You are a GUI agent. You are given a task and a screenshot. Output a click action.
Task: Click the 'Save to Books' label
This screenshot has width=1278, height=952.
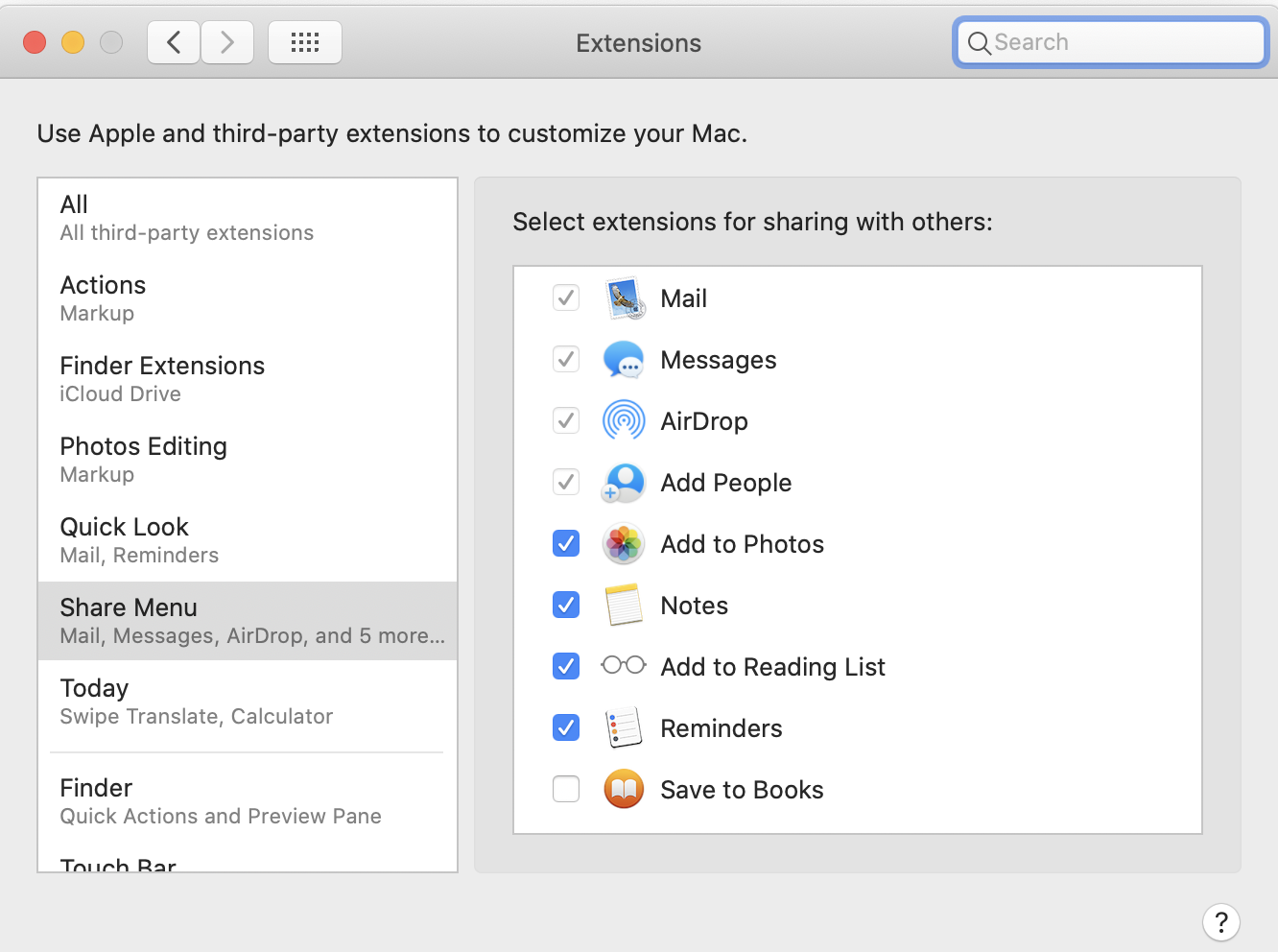742,790
